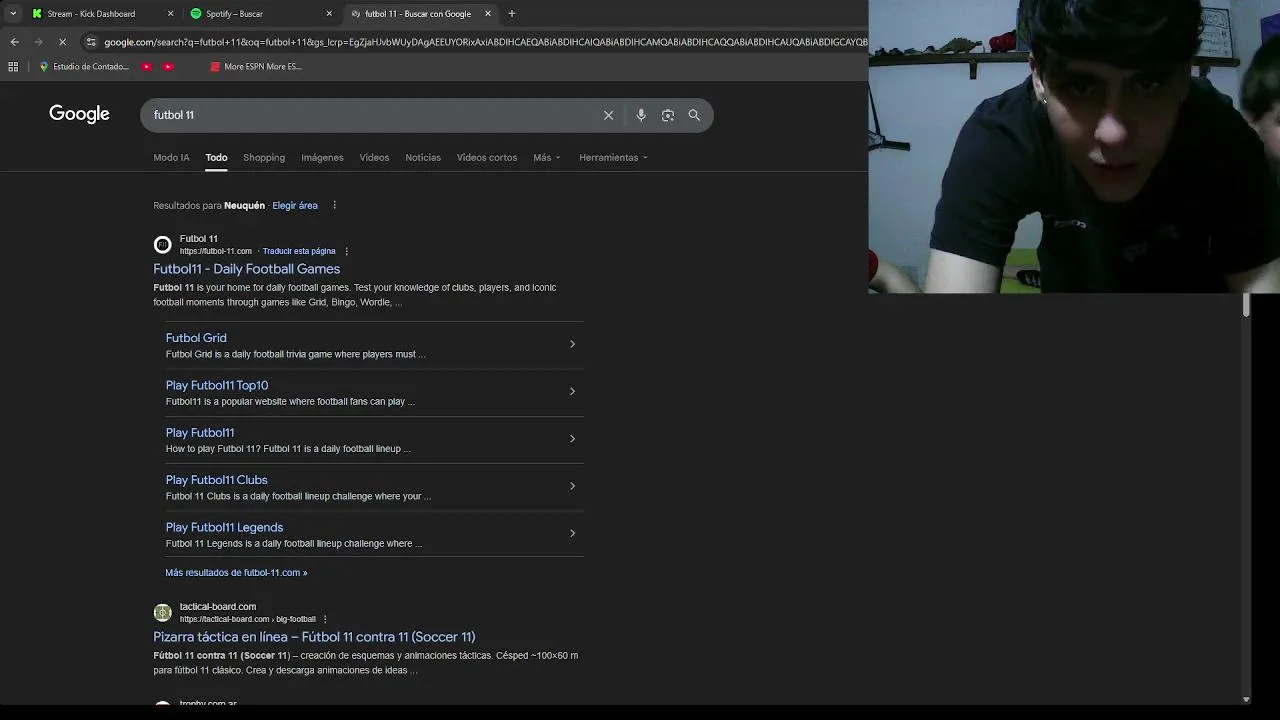This screenshot has width=1280, height=720.
Task: Click the webcam overlay video
Action: (x=1074, y=146)
